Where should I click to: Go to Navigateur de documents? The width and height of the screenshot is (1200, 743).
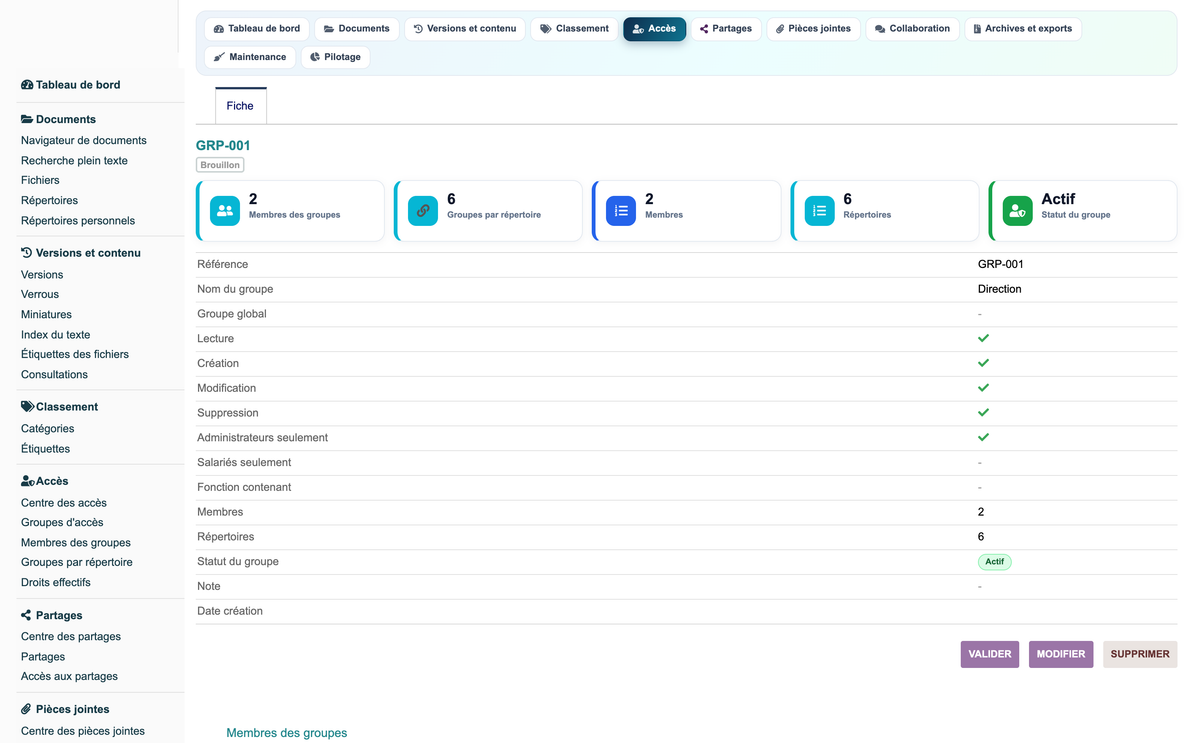(84, 141)
